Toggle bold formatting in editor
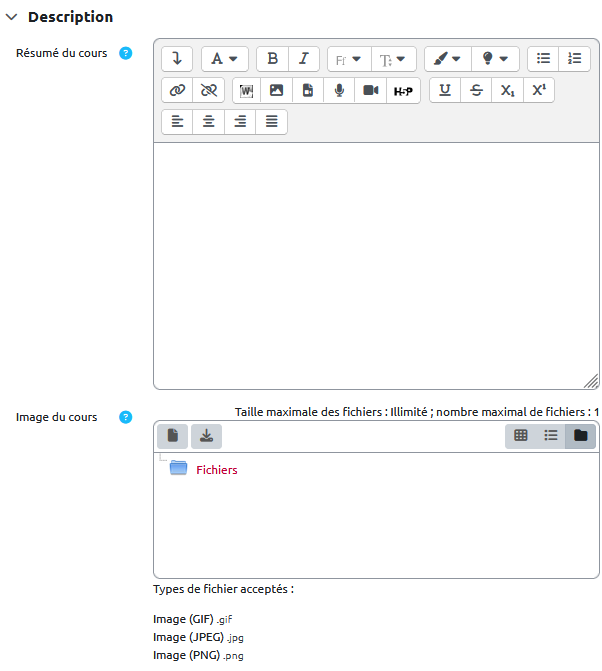This screenshot has height=671, width=602. [x=272, y=59]
